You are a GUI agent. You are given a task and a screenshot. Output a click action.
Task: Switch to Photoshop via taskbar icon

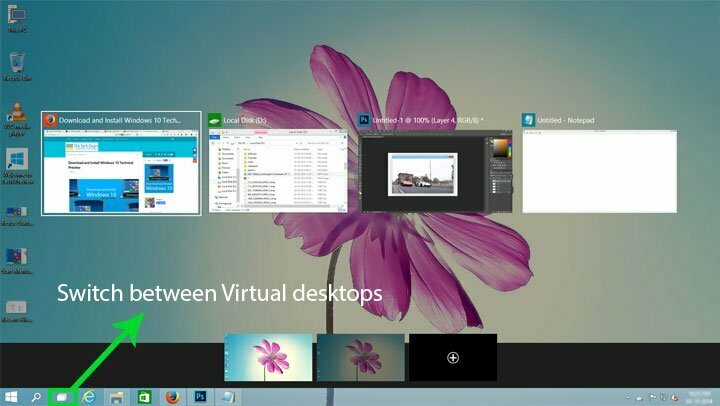[200, 397]
